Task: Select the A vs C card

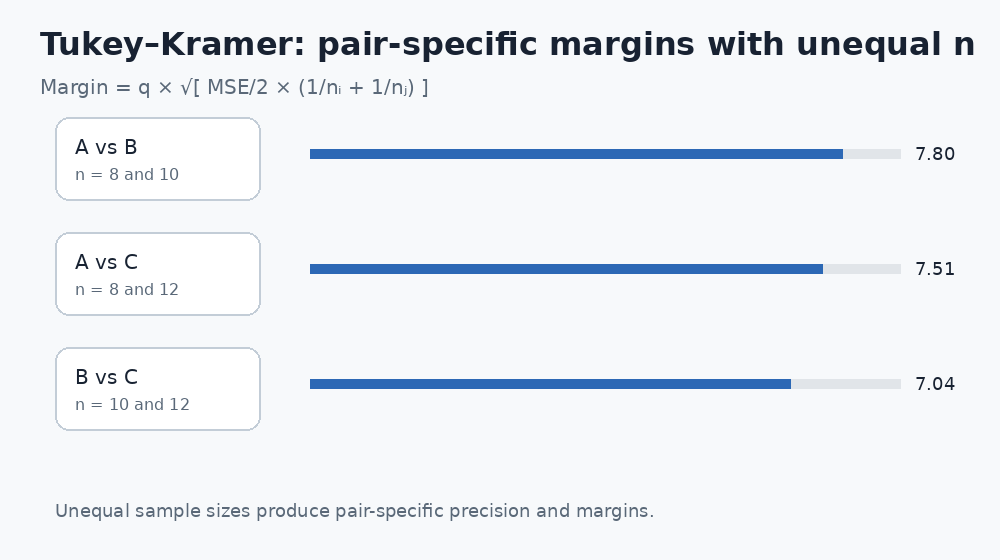Action: tap(158, 274)
